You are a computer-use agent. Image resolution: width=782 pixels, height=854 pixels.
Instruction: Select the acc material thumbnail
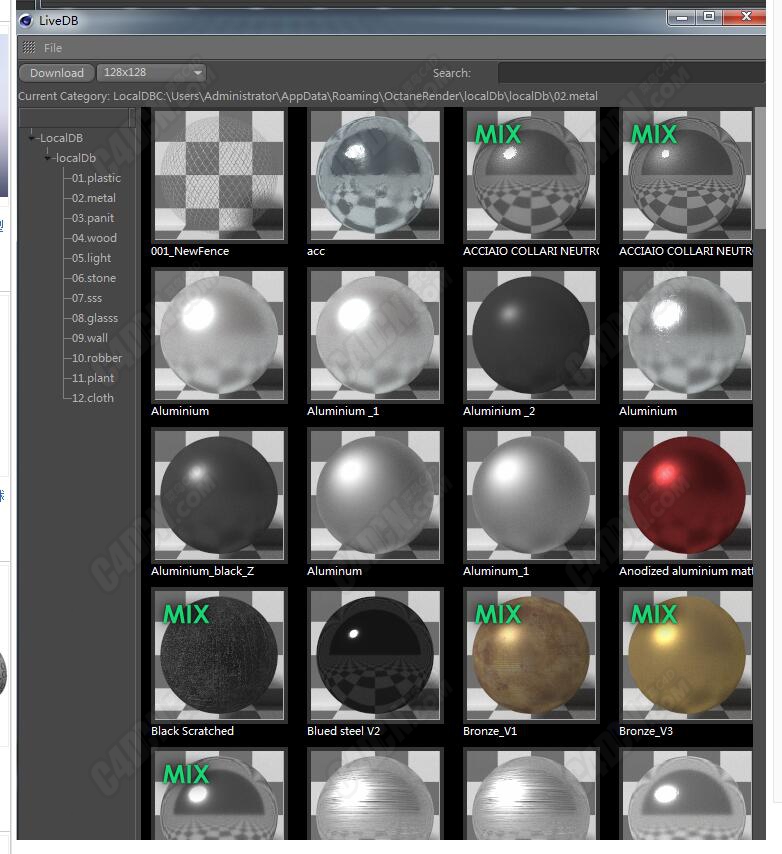[375, 175]
